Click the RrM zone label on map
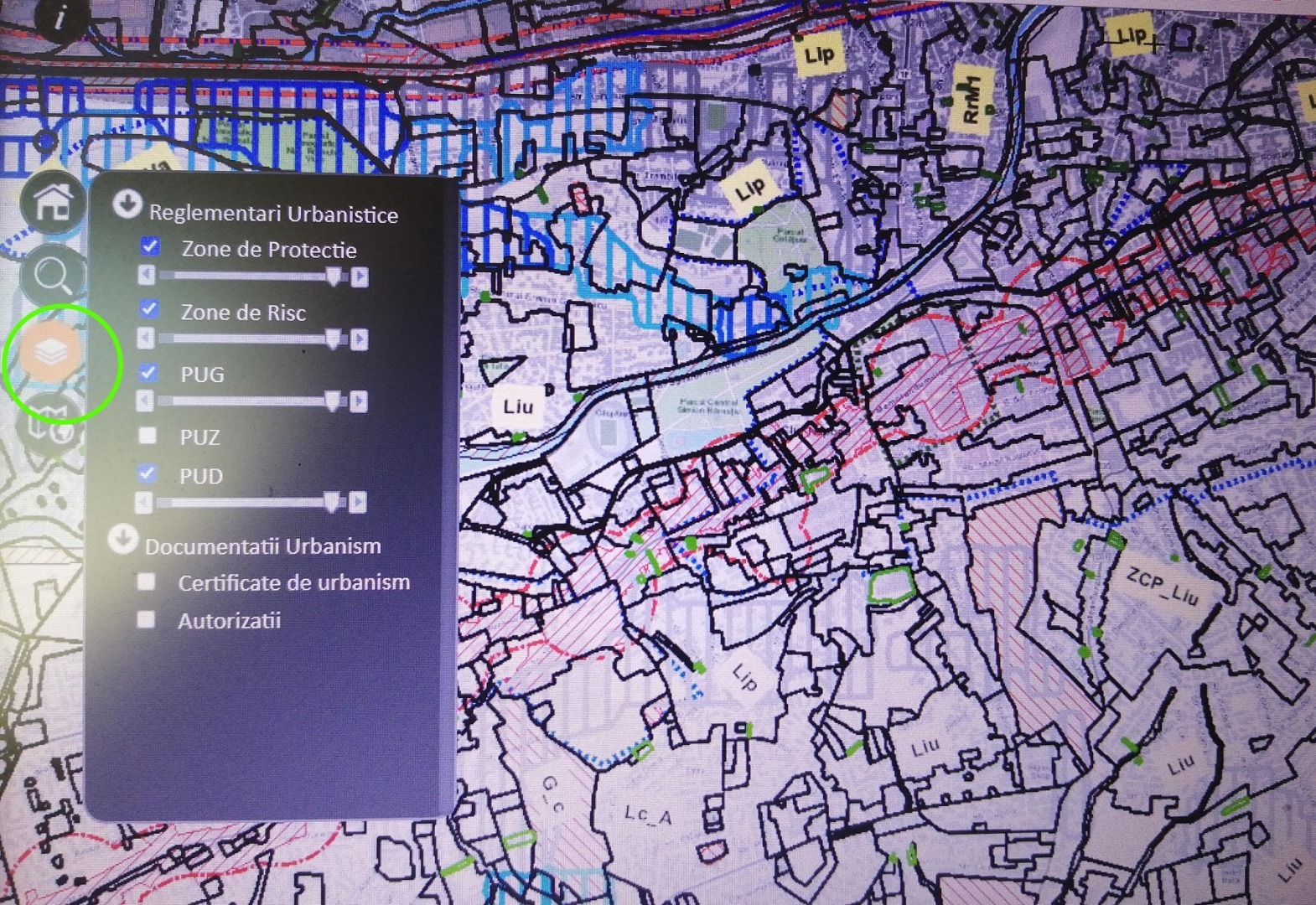 (x=970, y=100)
